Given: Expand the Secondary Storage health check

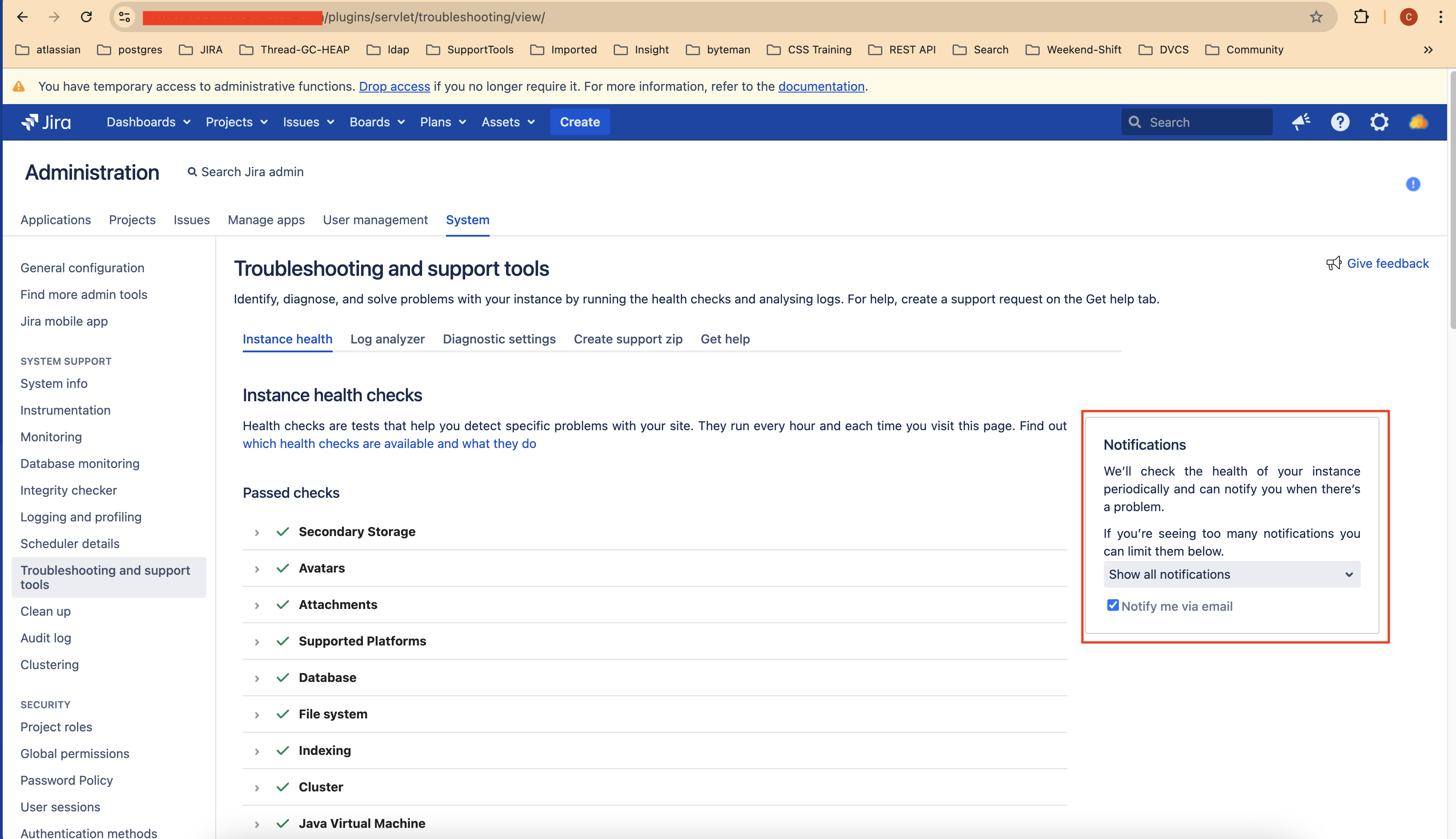Looking at the screenshot, I should click(x=257, y=532).
